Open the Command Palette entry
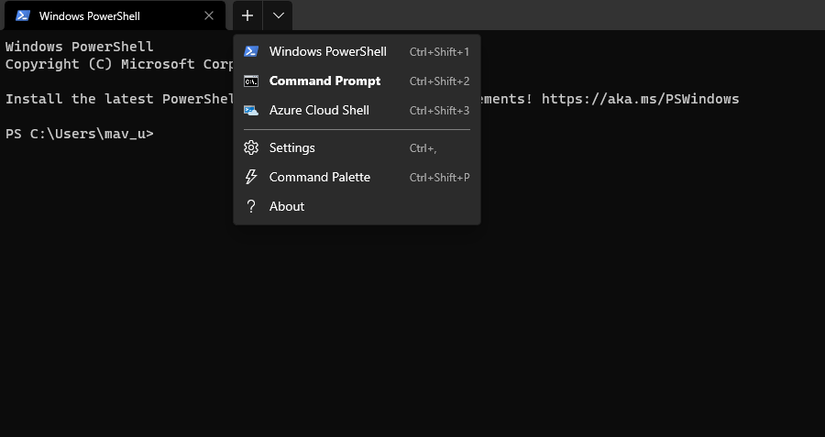The image size is (825, 437). (x=319, y=177)
